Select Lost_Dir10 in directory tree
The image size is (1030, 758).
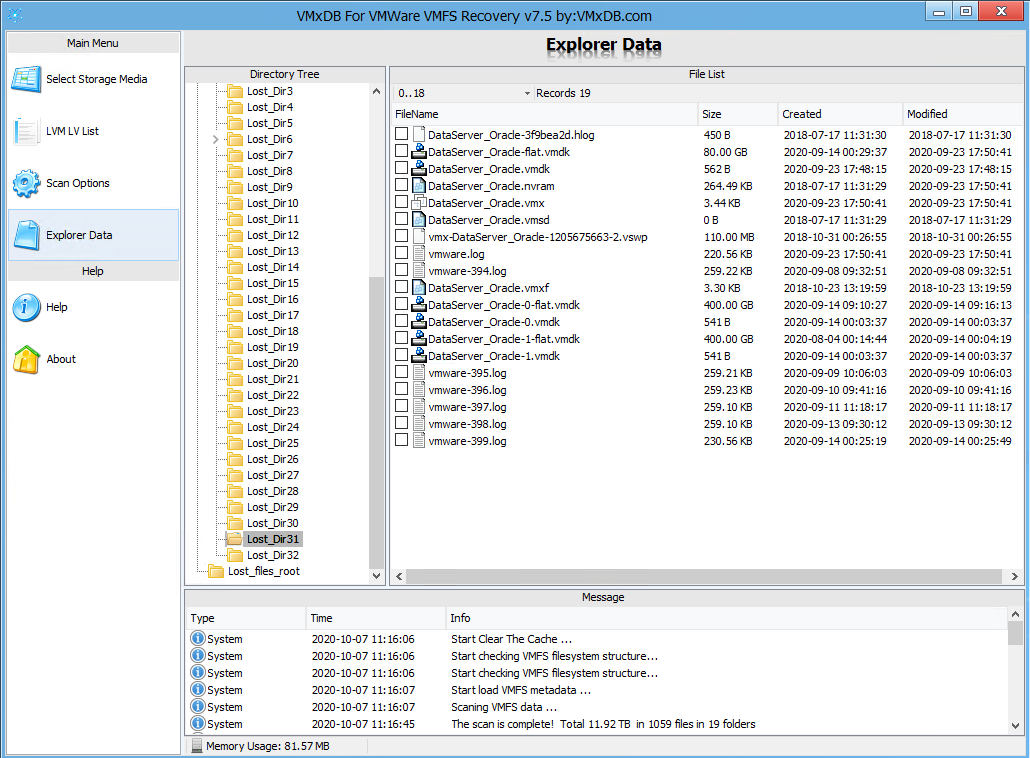pos(273,203)
